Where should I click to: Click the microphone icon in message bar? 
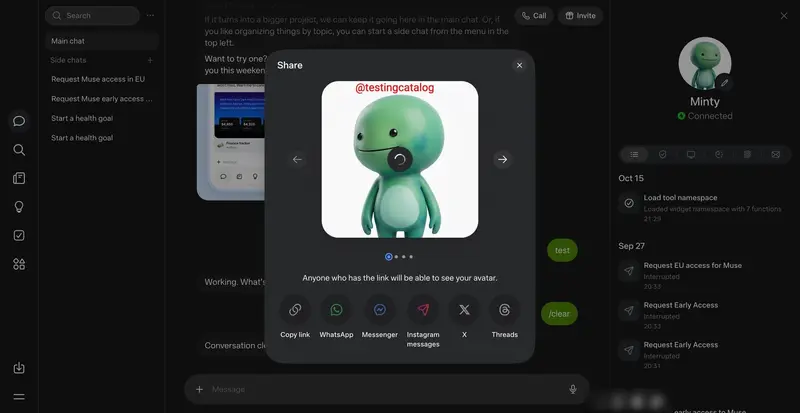pyautogui.click(x=572, y=390)
